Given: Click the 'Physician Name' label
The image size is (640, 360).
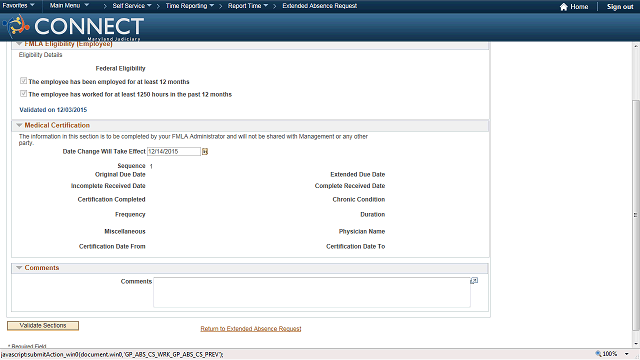Looking at the screenshot, I should click(362, 231).
